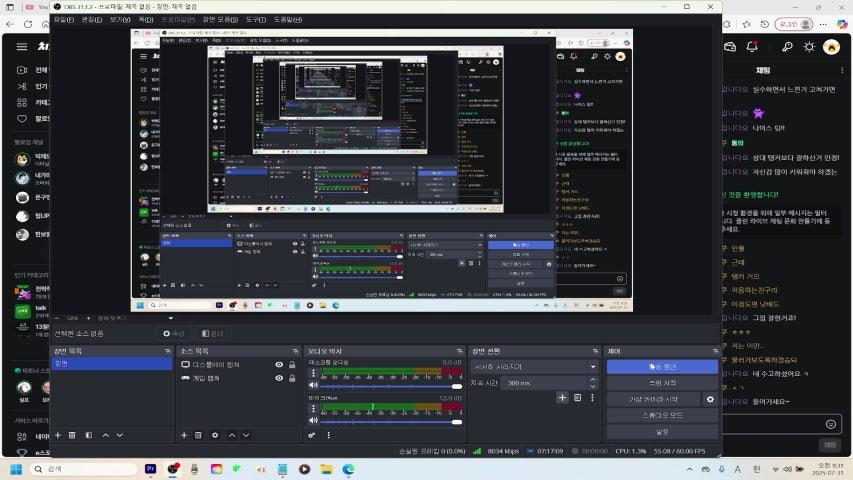Viewport: 853px width, 480px height.
Task: Pop out the audio mixer dock icon
Action: pyautogui.click(x=460, y=351)
